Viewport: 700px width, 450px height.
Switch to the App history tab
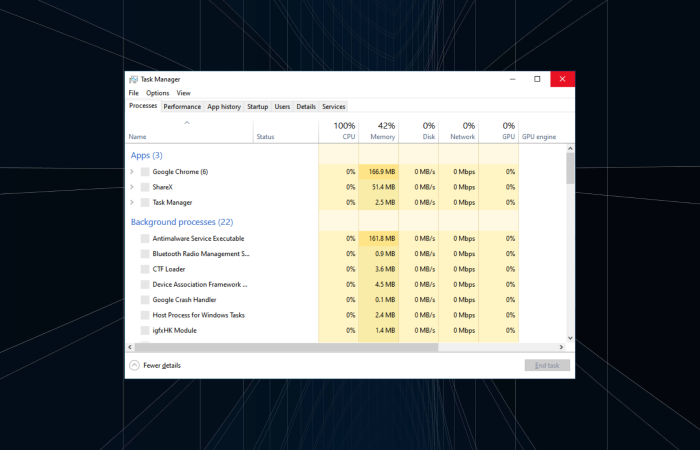coord(224,107)
